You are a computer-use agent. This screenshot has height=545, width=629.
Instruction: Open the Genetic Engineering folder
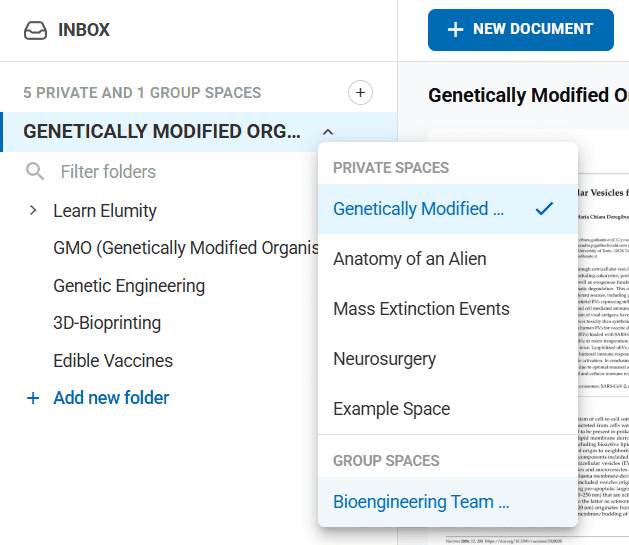[x=129, y=286]
